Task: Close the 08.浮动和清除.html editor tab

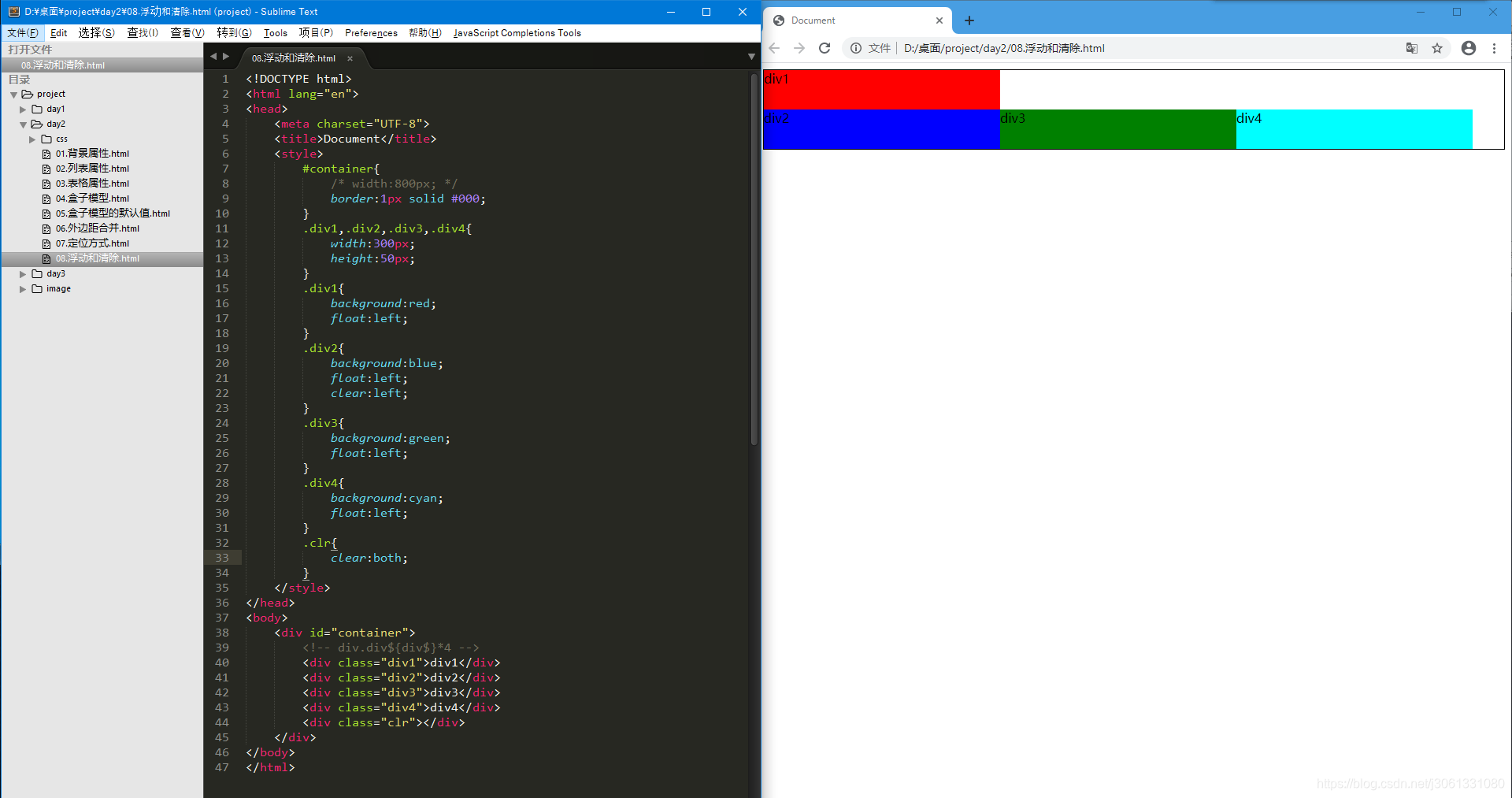Action: tap(350, 58)
